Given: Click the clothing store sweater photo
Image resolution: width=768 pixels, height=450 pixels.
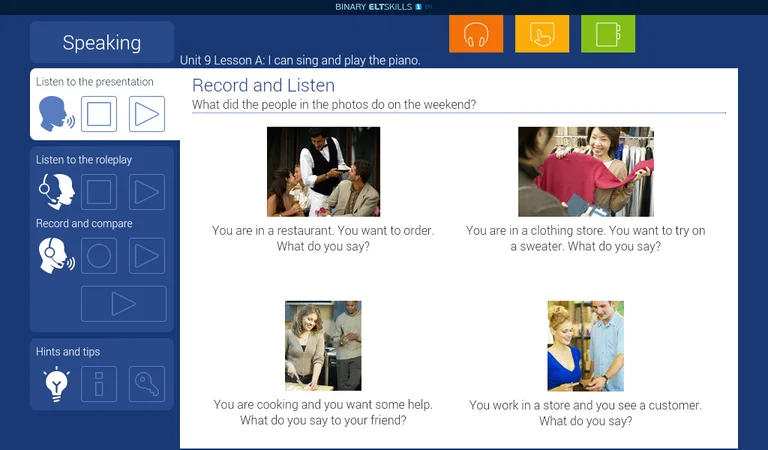Looking at the screenshot, I should pyautogui.click(x=586, y=171).
